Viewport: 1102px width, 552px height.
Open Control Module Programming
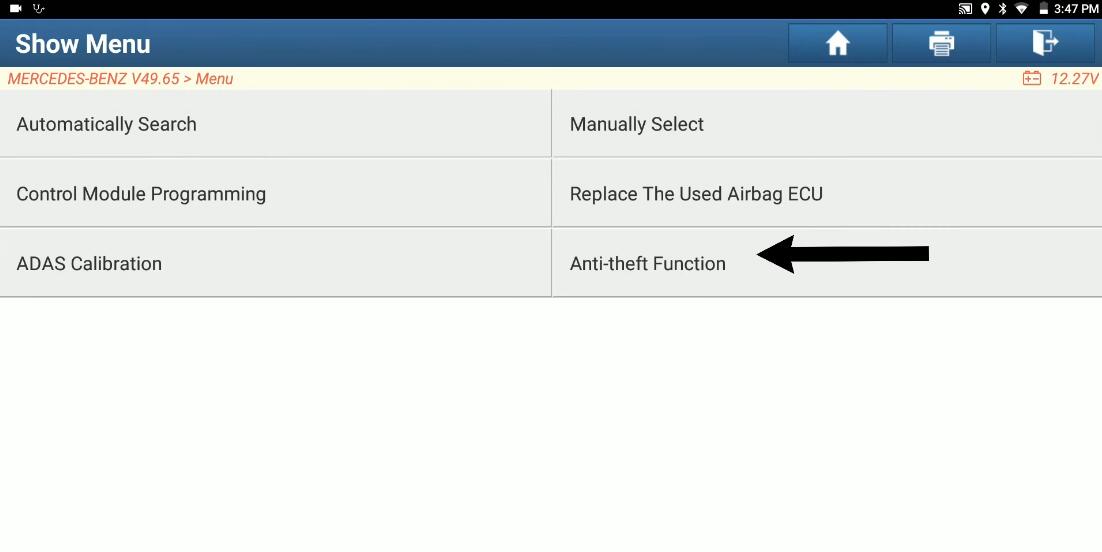(276, 193)
